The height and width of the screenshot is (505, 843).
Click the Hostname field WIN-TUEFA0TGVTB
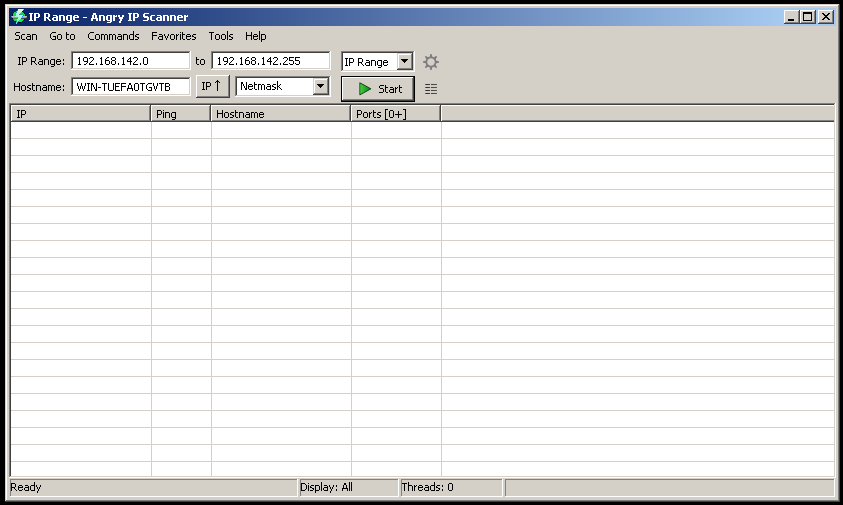point(131,87)
